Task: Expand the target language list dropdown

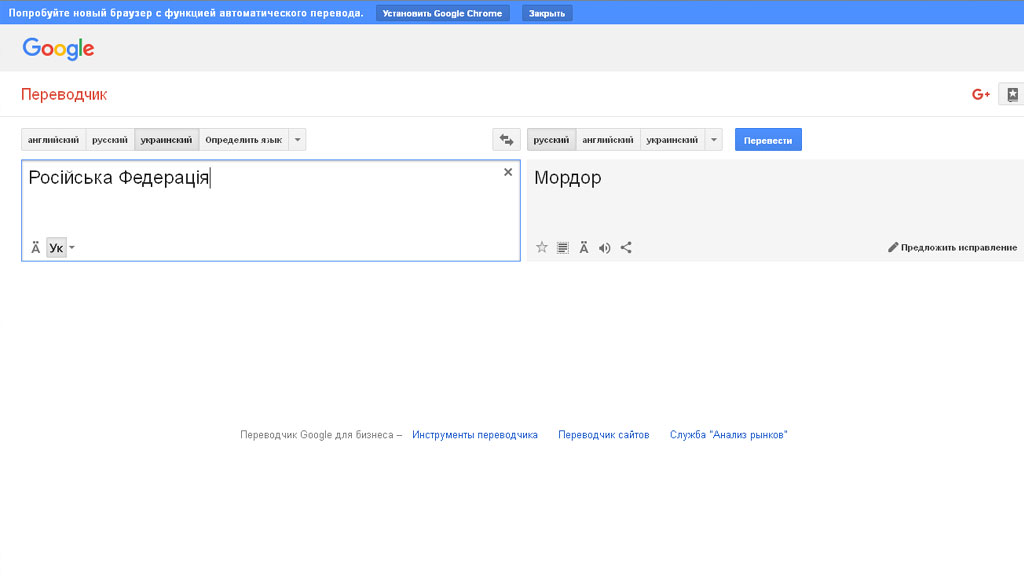Action: (x=713, y=140)
